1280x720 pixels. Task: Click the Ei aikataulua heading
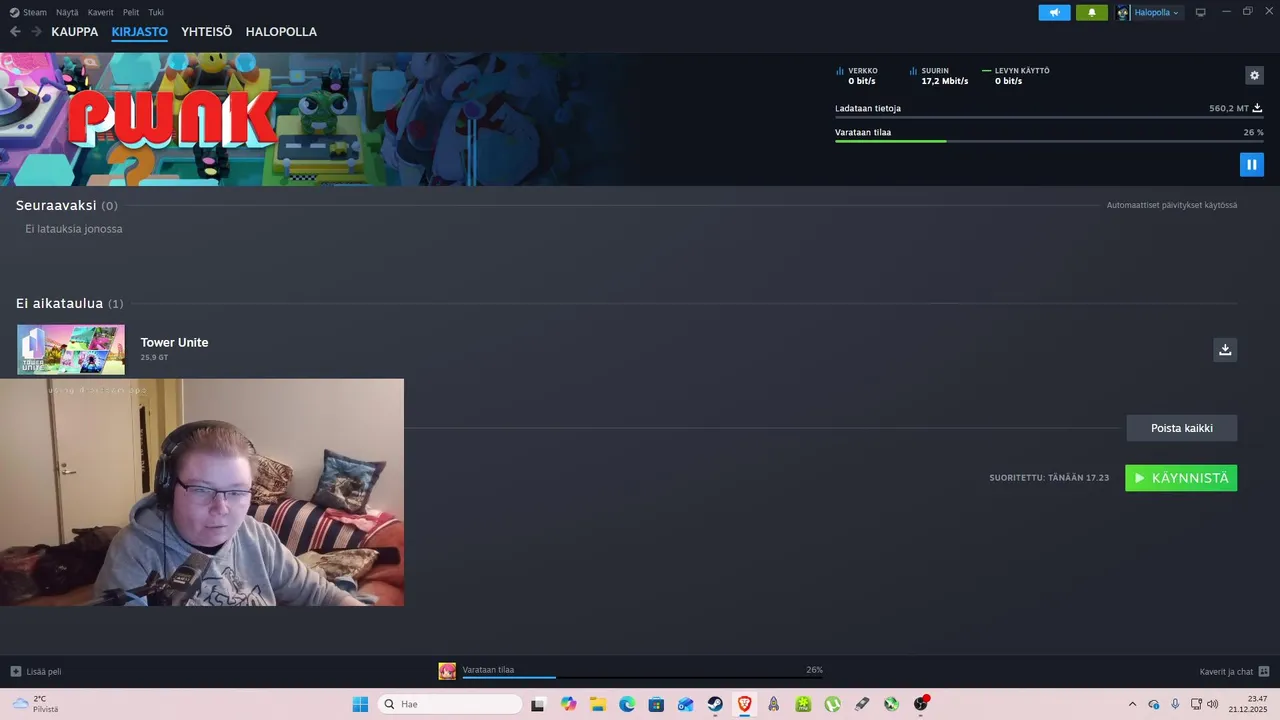tap(60, 303)
